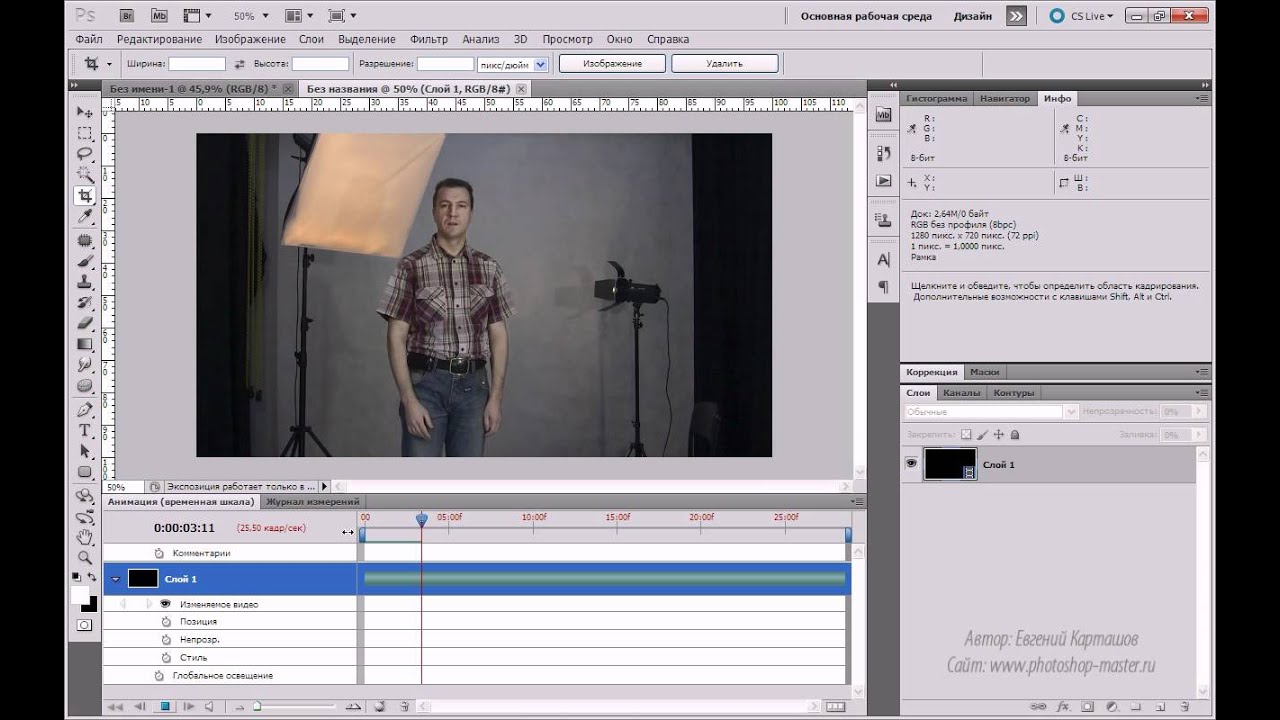The image size is (1280, 720).
Task: Open пикс/дюйм units dropdown
Action: click(513, 64)
